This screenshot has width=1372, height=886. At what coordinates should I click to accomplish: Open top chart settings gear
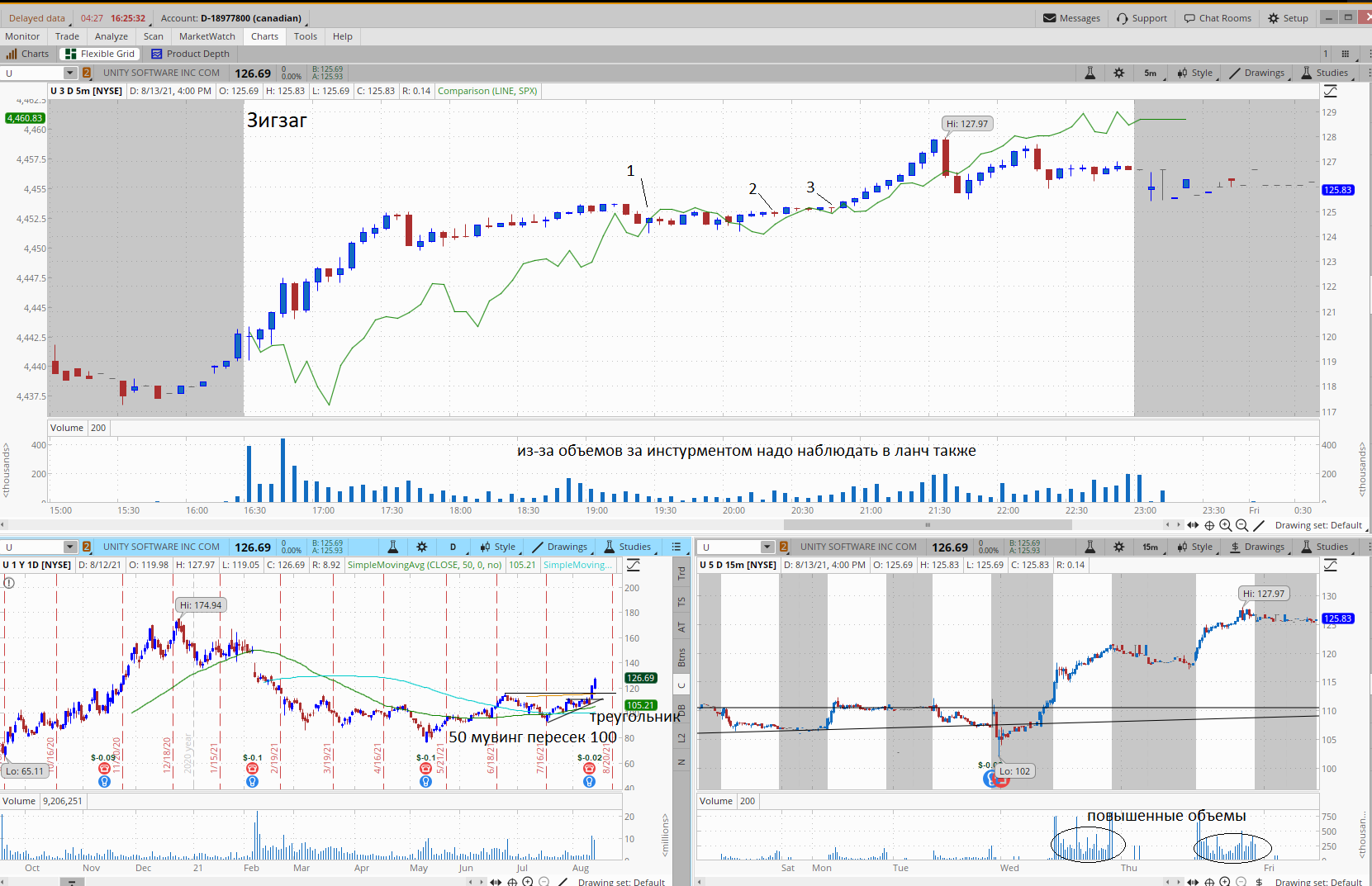[x=1119, y=73]
